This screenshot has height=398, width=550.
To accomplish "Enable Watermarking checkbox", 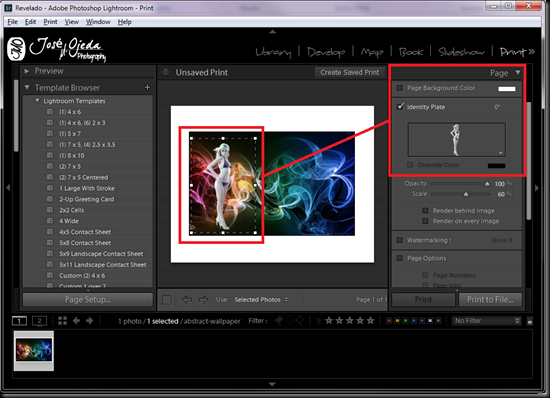I will click(400, 240).
